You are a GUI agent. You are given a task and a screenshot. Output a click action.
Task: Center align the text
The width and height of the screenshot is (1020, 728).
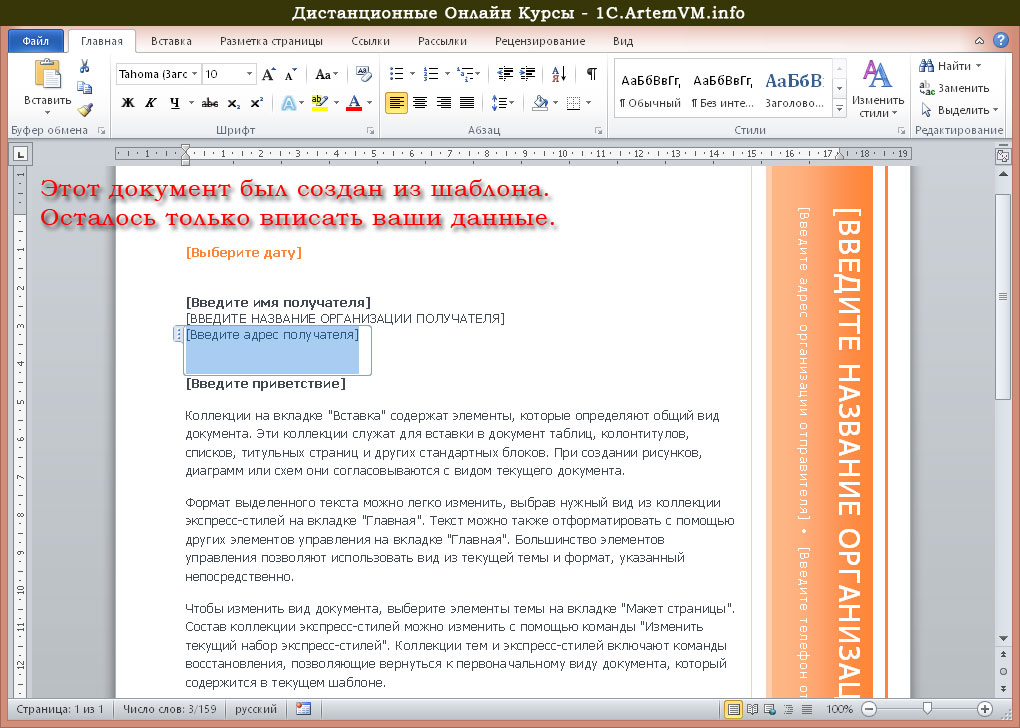pos(420,103)
